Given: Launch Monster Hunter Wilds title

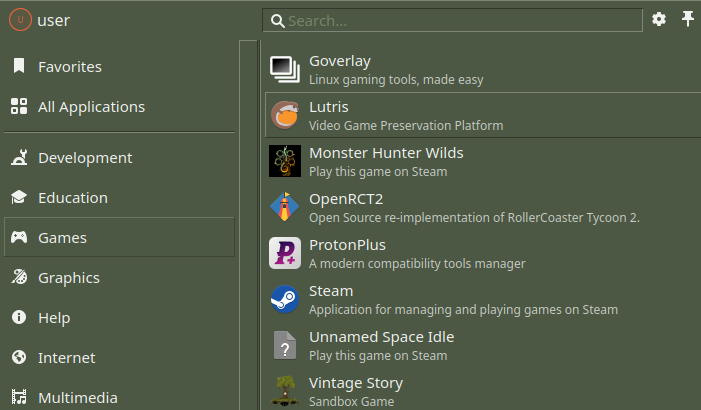Looking at the screenshot, I should tap(386, 153).
